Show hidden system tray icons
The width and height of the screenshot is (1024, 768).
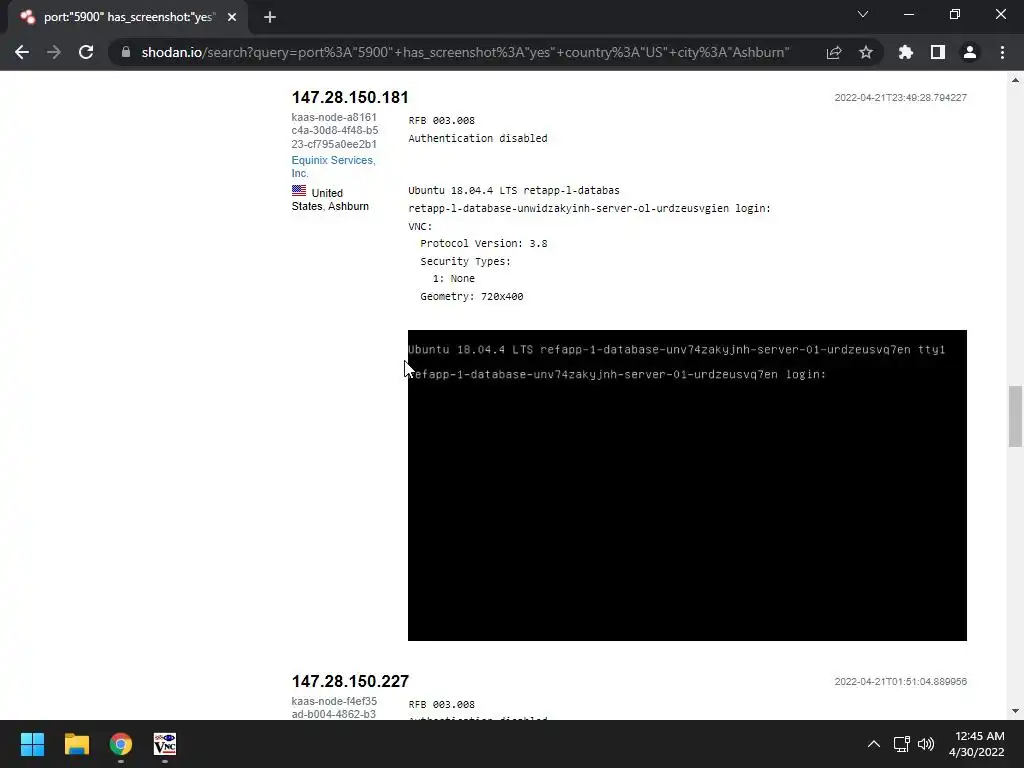[874, 744]
